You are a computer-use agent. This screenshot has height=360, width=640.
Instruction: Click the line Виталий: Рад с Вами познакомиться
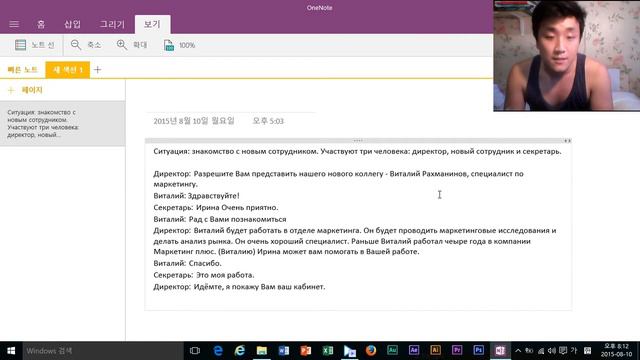[220, 219]
